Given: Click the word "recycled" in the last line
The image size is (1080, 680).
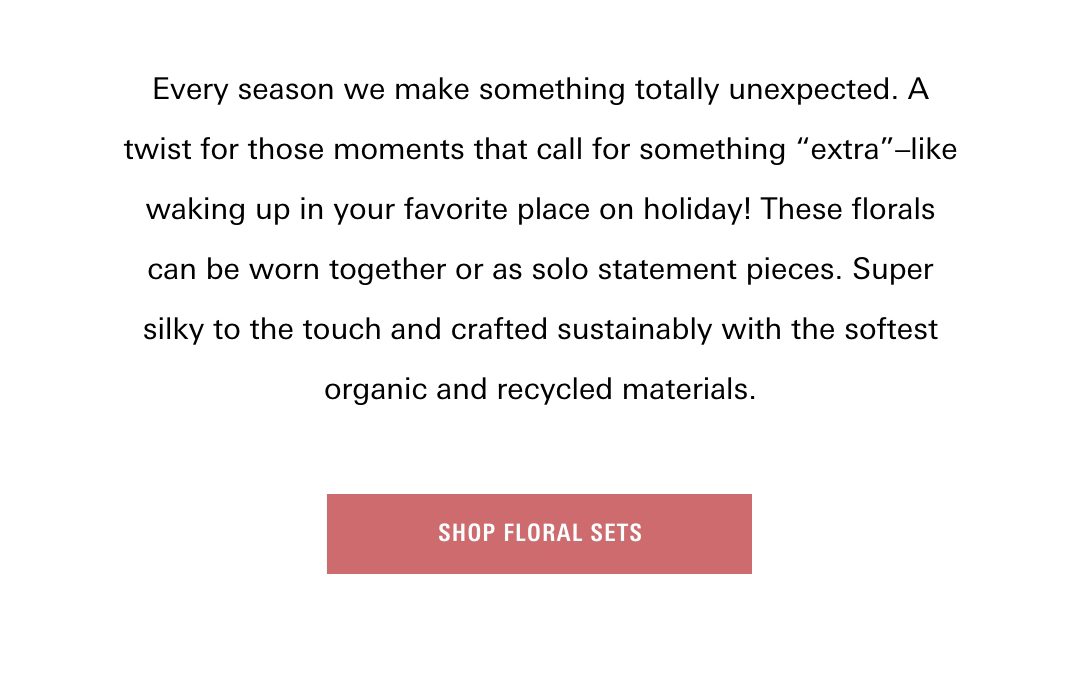Looking at the screenshot, I should (x=554, y=390).
